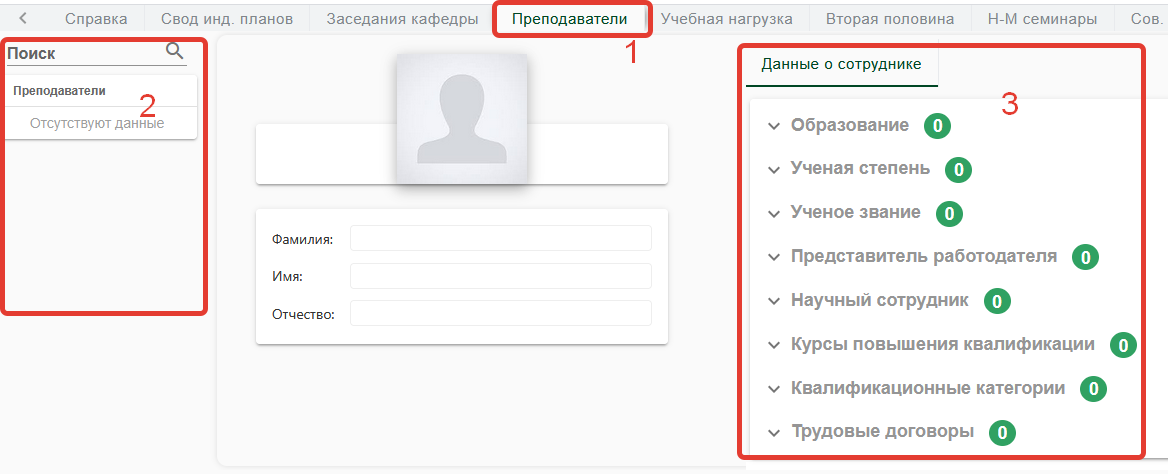1168x474 pixels.
Task: Open the Справка tab
Action: click(96, 18)
